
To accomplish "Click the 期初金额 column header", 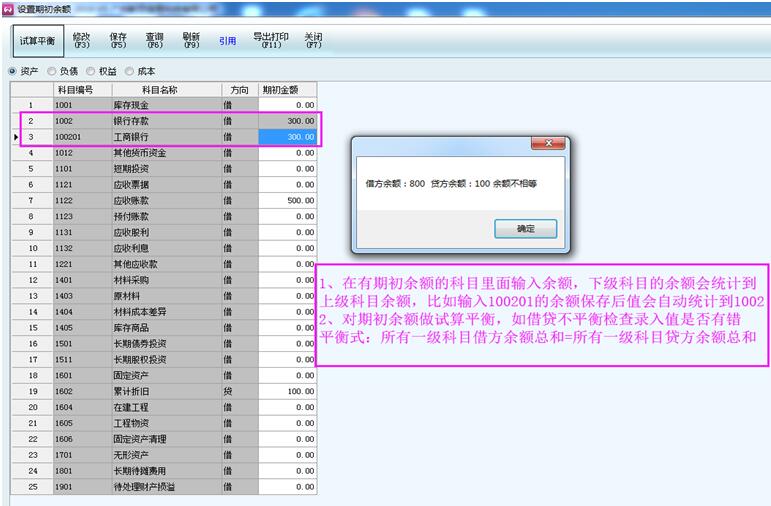I will click(x=287, y=89).
